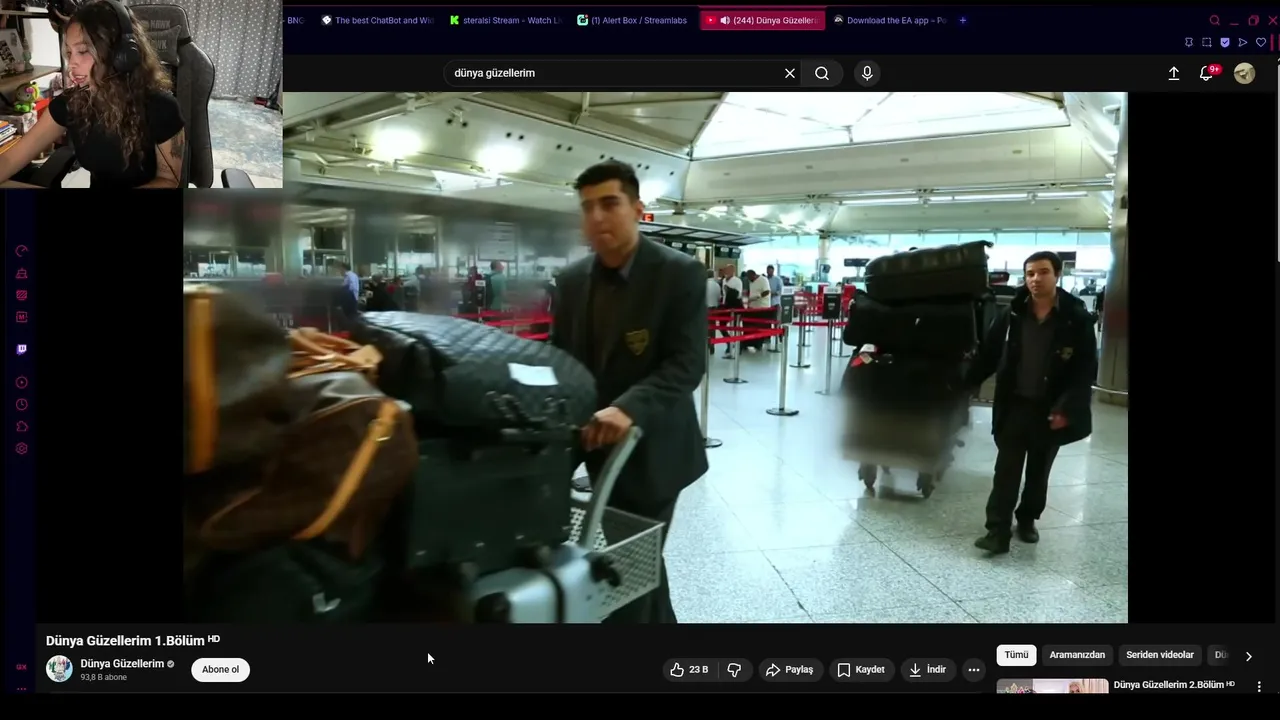The width and height of the screenshot is (1280, 720).
Task: Open the 2.Bölüm video options three-dots menu
Action: point(1259,687)
